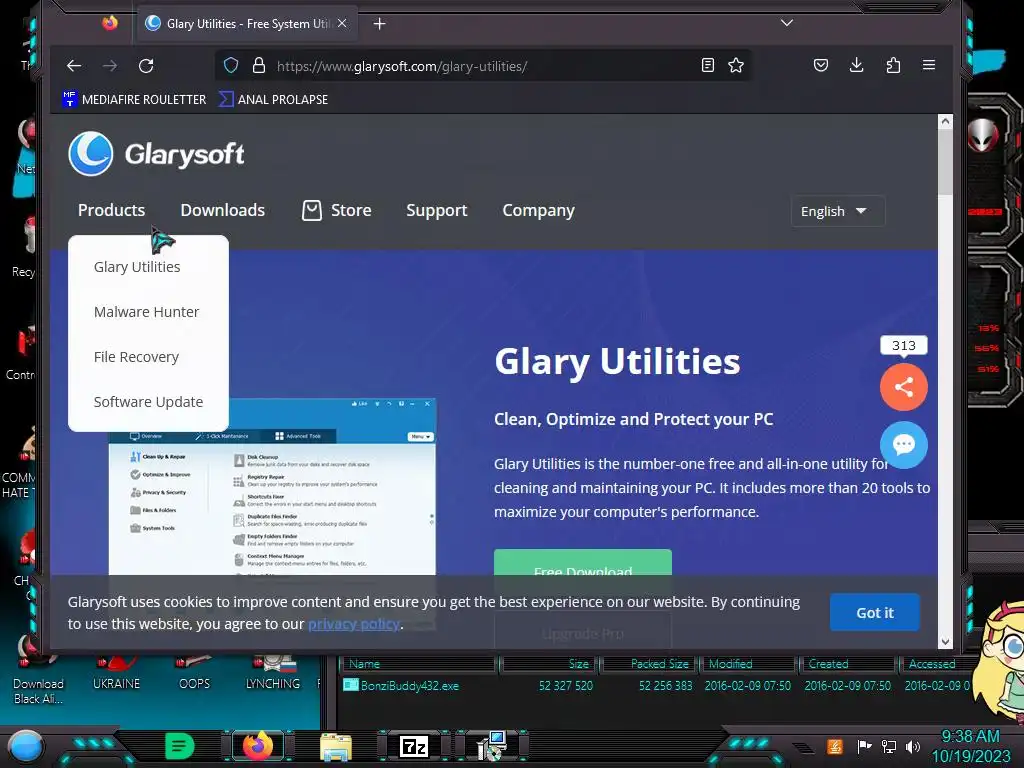Open Action Center flag in tray
Image resolution: width=1024 pixels, height=768 pixels.
(x=864, y=746)
